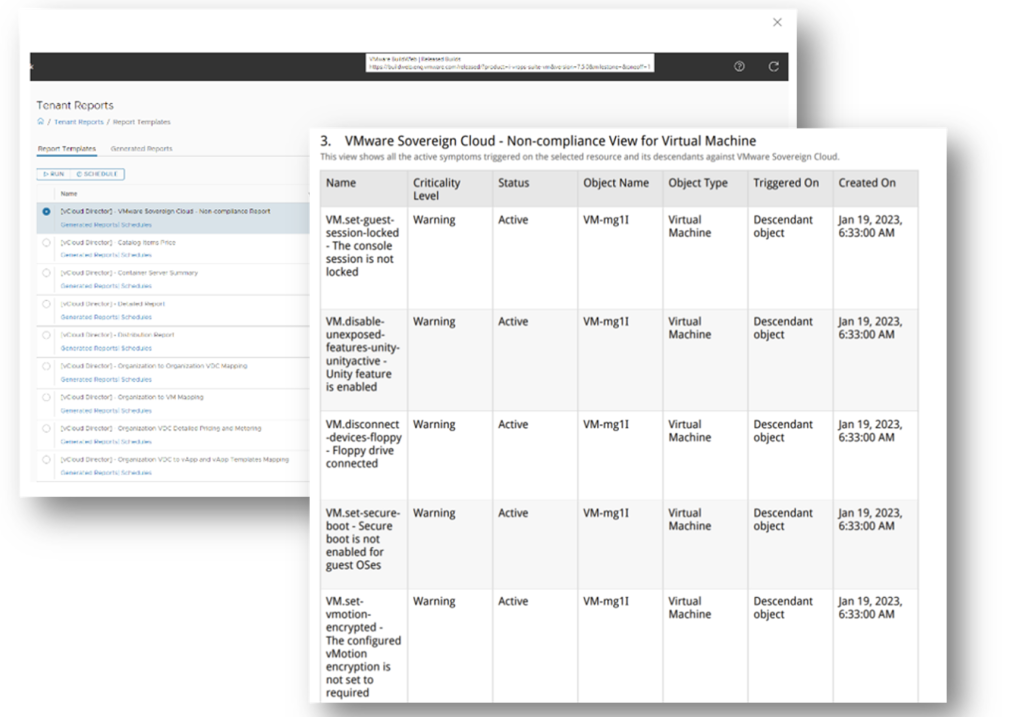This screenshot has width=1024, height=717.
Task: Choose the Distribution Report radio button
Action: pos(46,335)
